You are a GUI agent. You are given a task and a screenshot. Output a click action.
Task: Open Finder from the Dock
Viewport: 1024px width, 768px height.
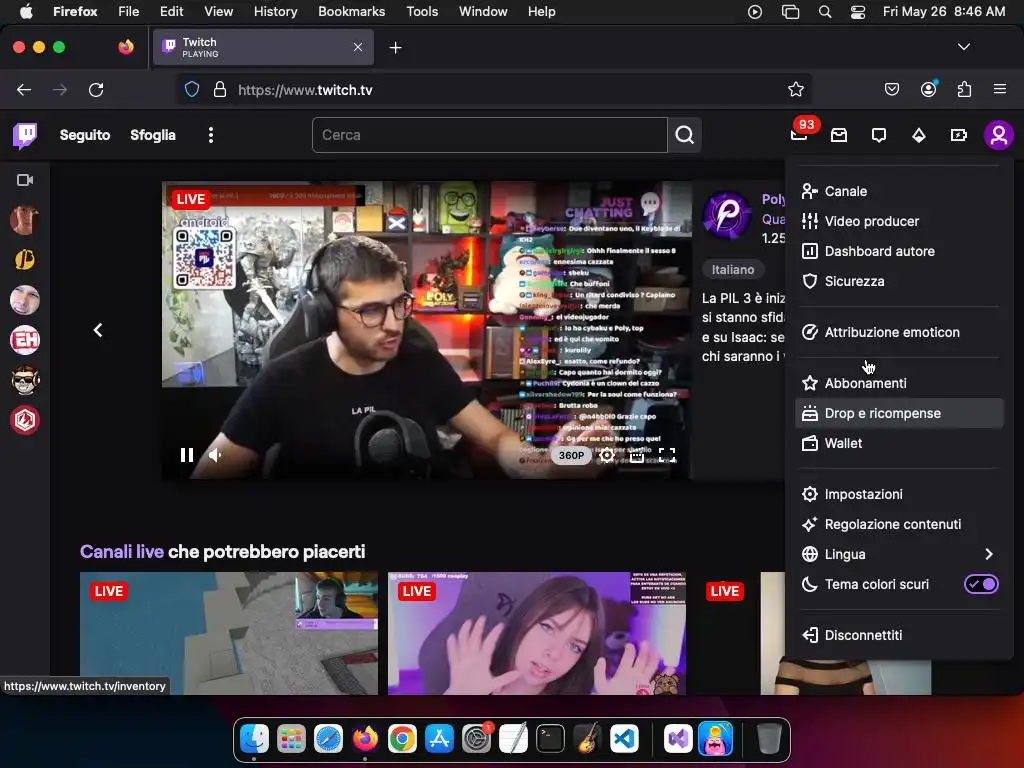click(x=254, y=739)
